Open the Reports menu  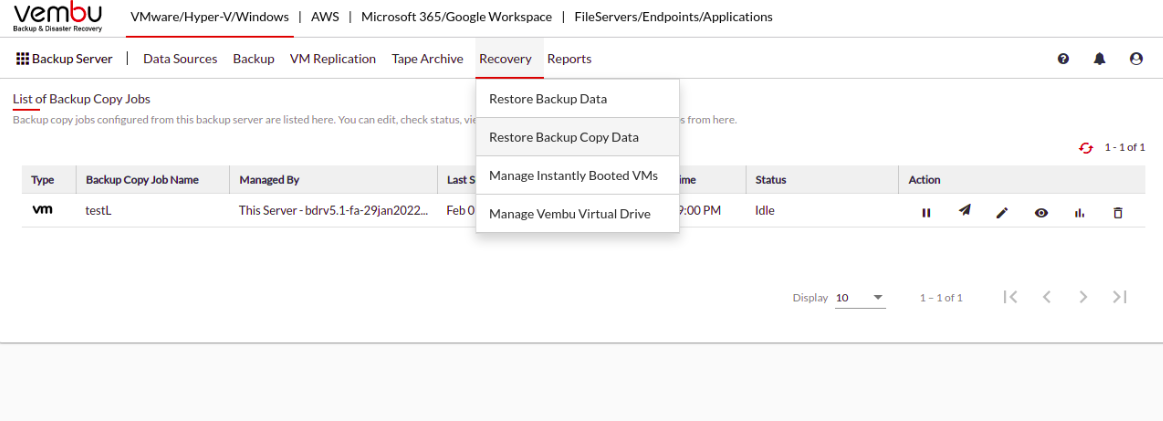[570, 59]
